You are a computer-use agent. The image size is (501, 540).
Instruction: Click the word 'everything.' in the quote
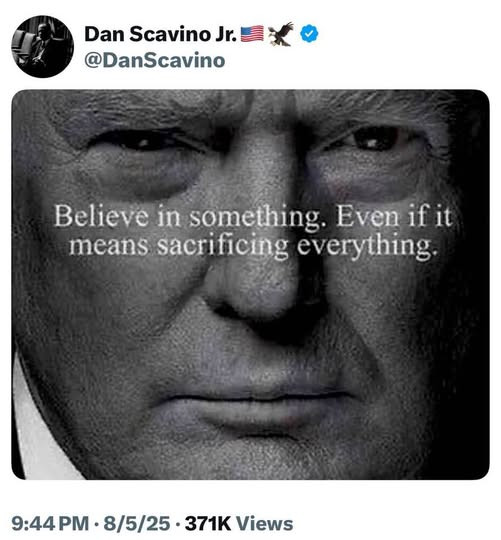coord(368,246)
